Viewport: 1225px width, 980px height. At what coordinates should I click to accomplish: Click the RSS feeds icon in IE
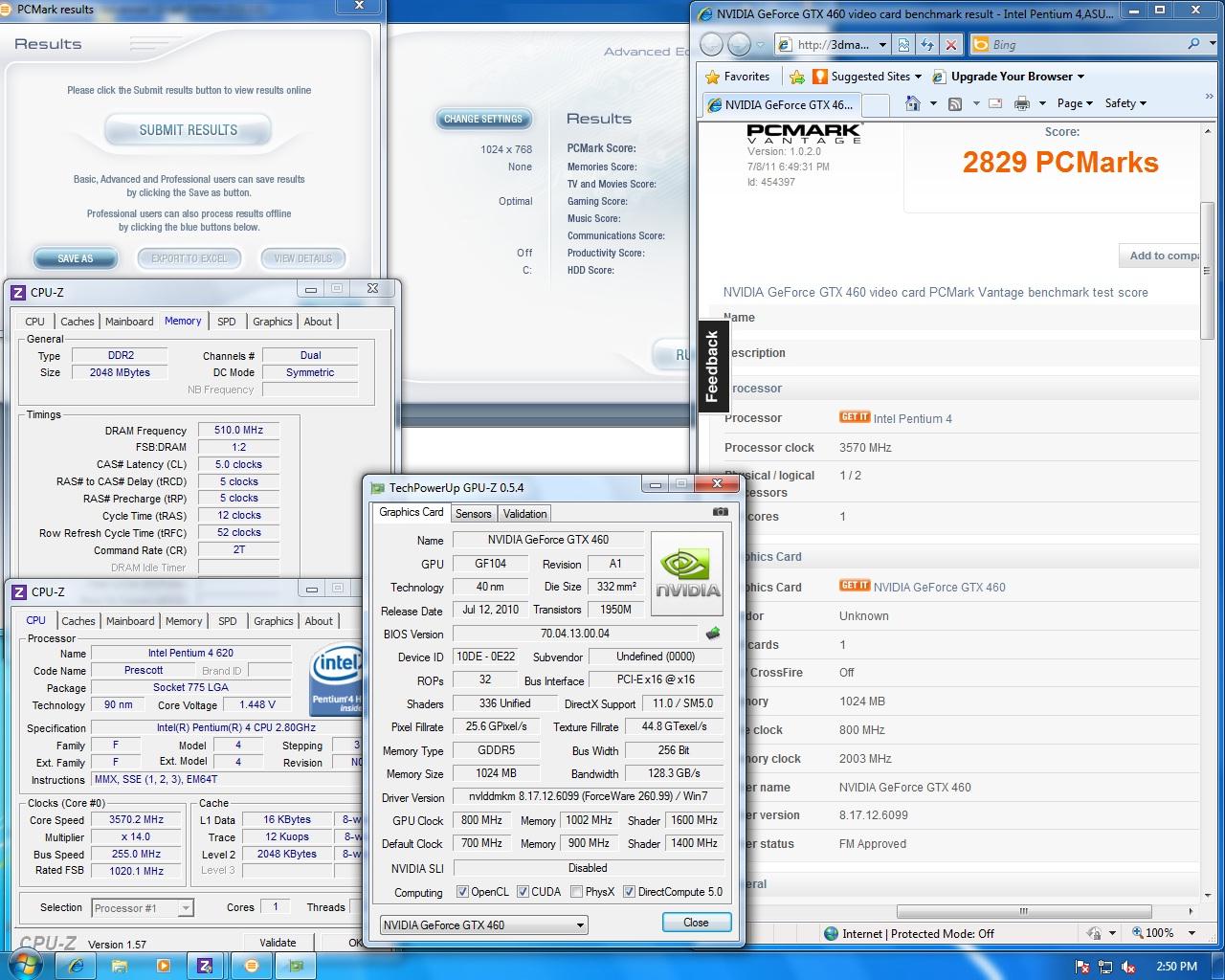pyautogui.click(x=954, y=103)
